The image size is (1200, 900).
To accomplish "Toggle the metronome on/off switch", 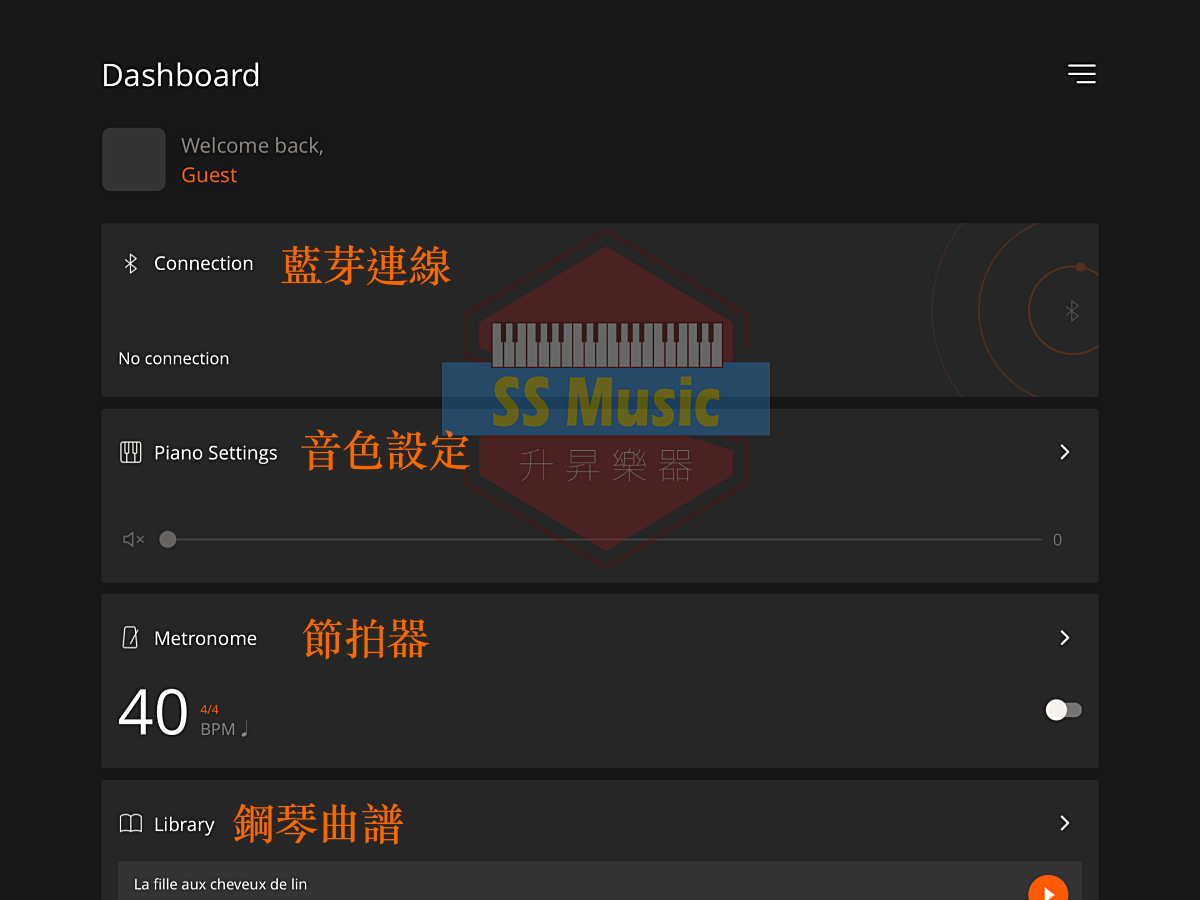I will click(1063, 710).
